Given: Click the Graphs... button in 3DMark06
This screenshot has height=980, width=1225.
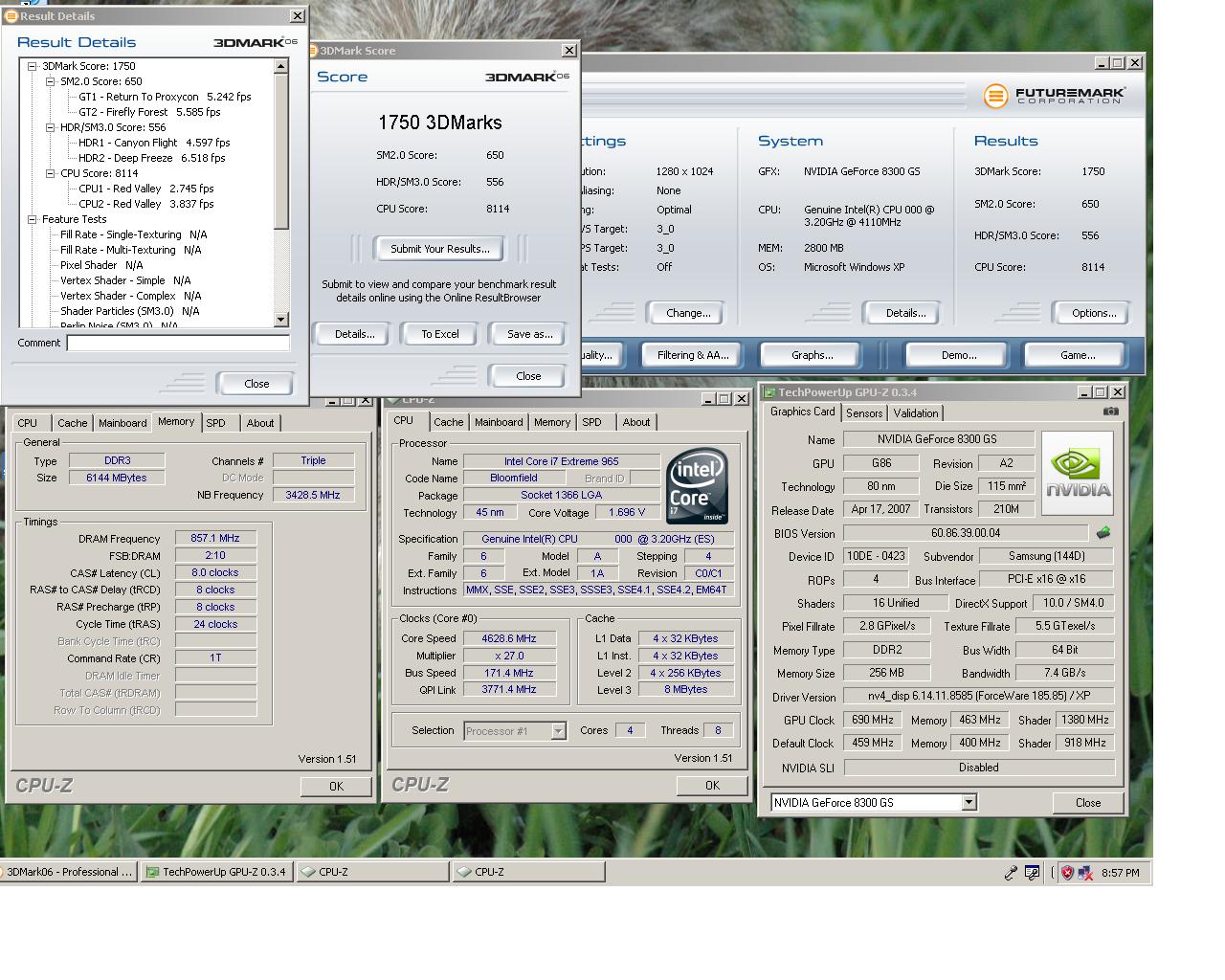Looking at the screenshot, I should [x=813, y=355].
